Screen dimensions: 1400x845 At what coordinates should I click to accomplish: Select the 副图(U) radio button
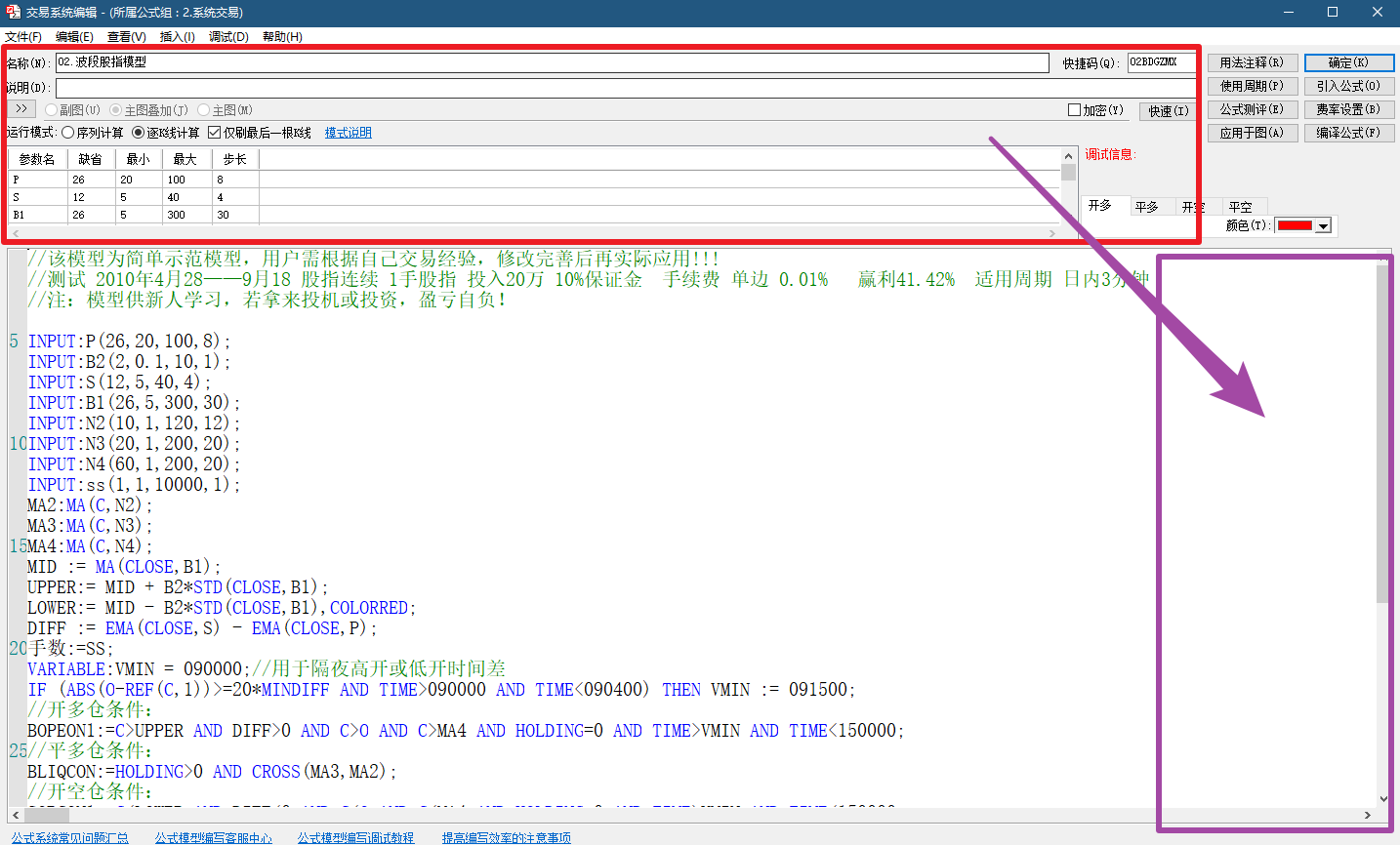[x=73, y=110]
